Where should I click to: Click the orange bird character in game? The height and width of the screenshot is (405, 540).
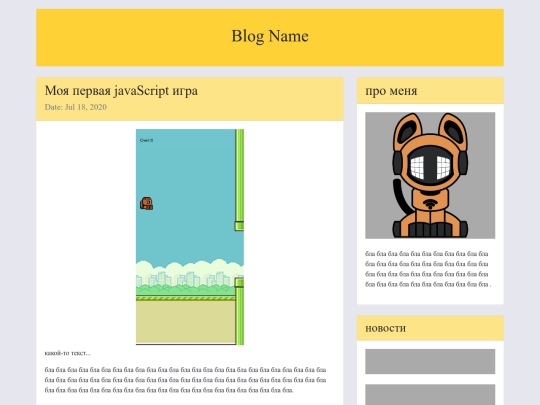point(146,203)
